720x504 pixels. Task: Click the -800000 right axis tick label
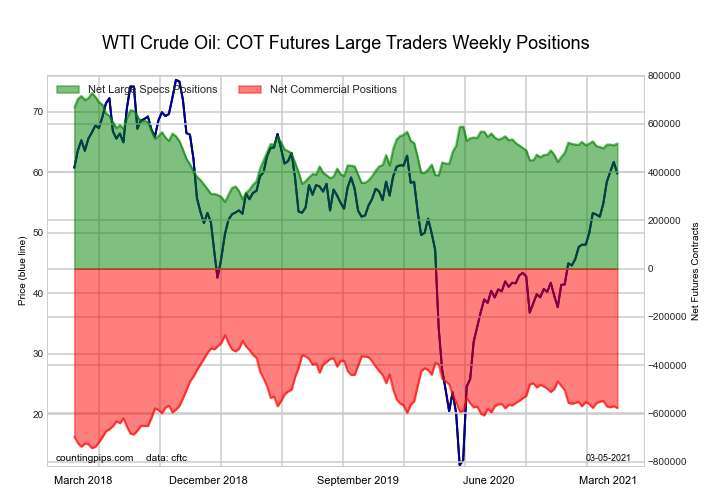pyautogui.click(x=666, y=461)
